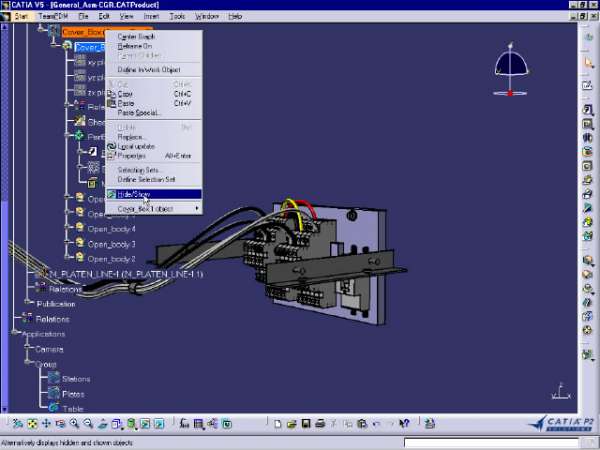600x450 pixels.
Task: Open the Insert menu
Action: [x=151, y=16]
